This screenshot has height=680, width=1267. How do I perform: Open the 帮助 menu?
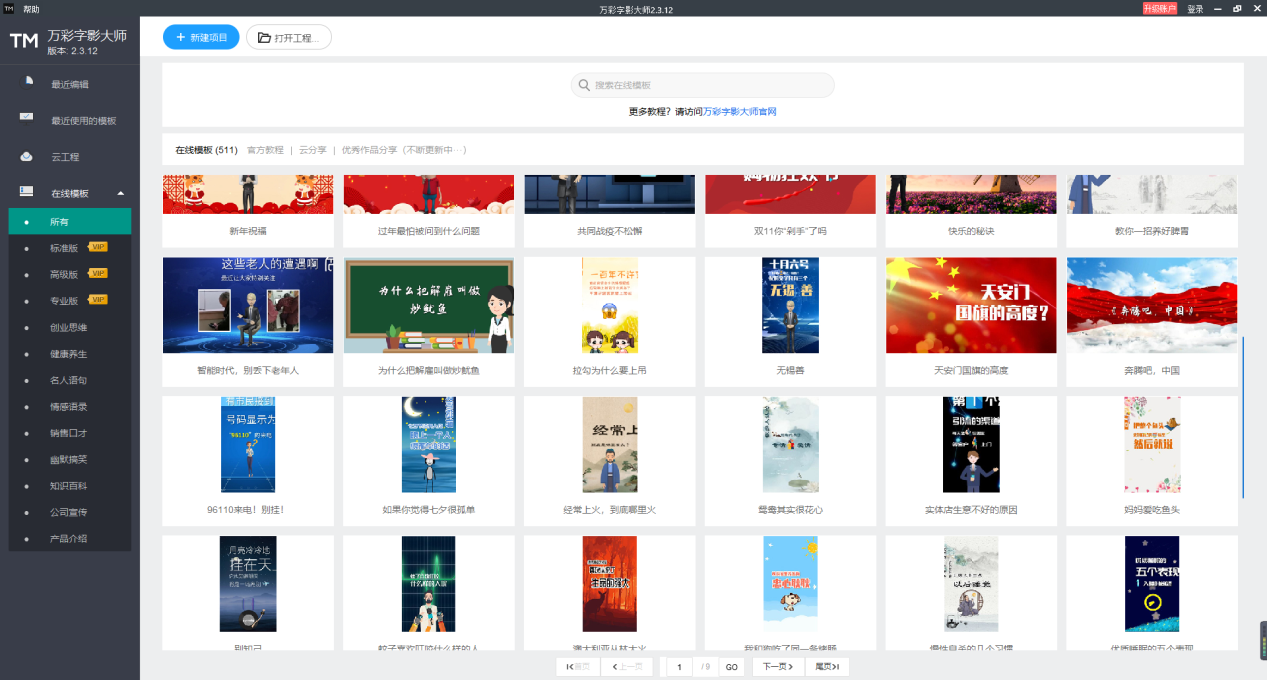(32, 9)
